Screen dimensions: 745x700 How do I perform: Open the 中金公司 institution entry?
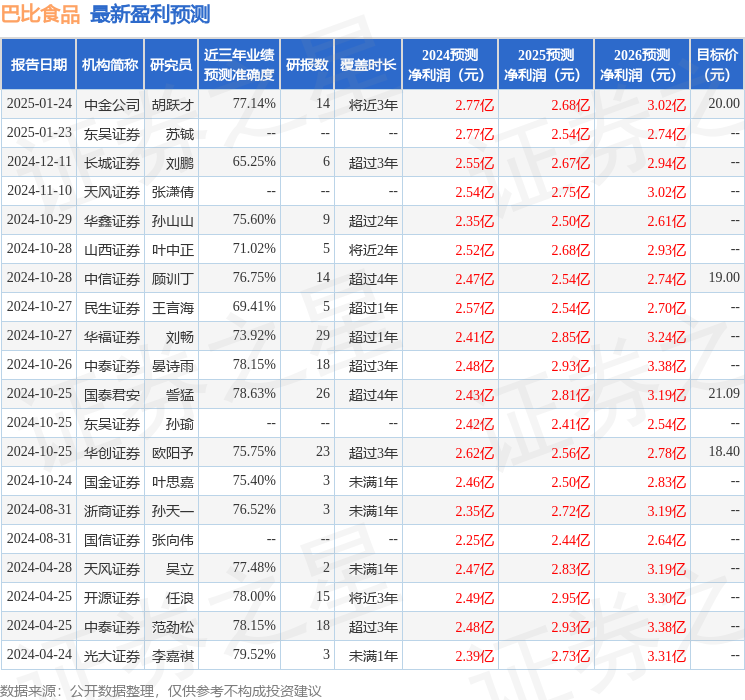pyautogui.click(x=112, y=104)
